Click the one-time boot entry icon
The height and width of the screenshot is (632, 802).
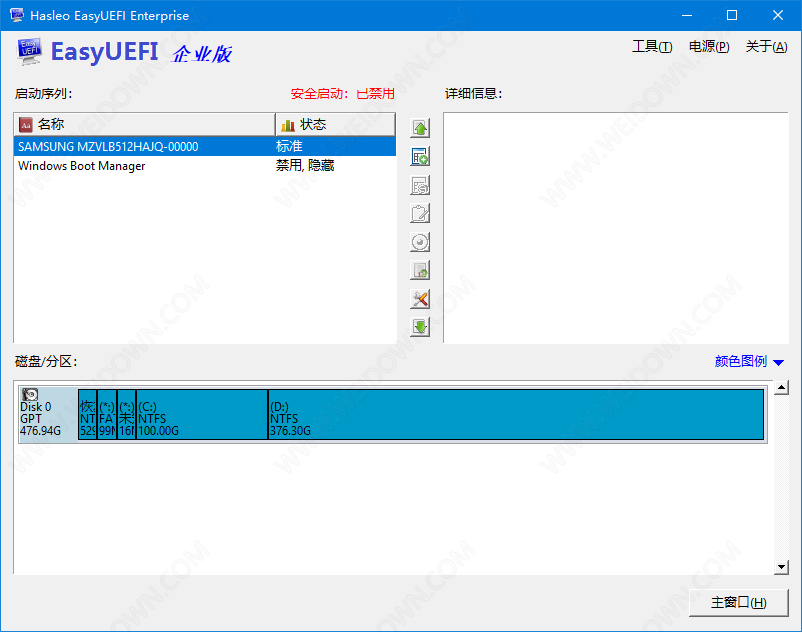pyautogui.click(x=420, y=242)
